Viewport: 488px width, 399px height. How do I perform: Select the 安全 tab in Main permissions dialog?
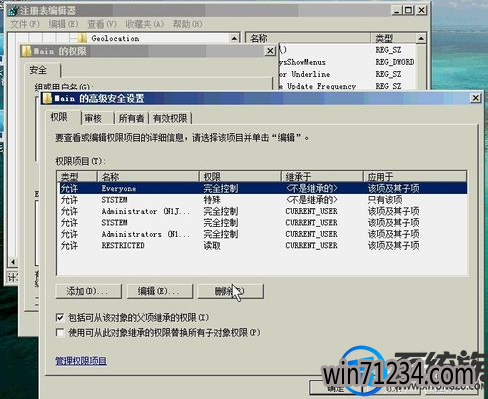coord(43,70)
